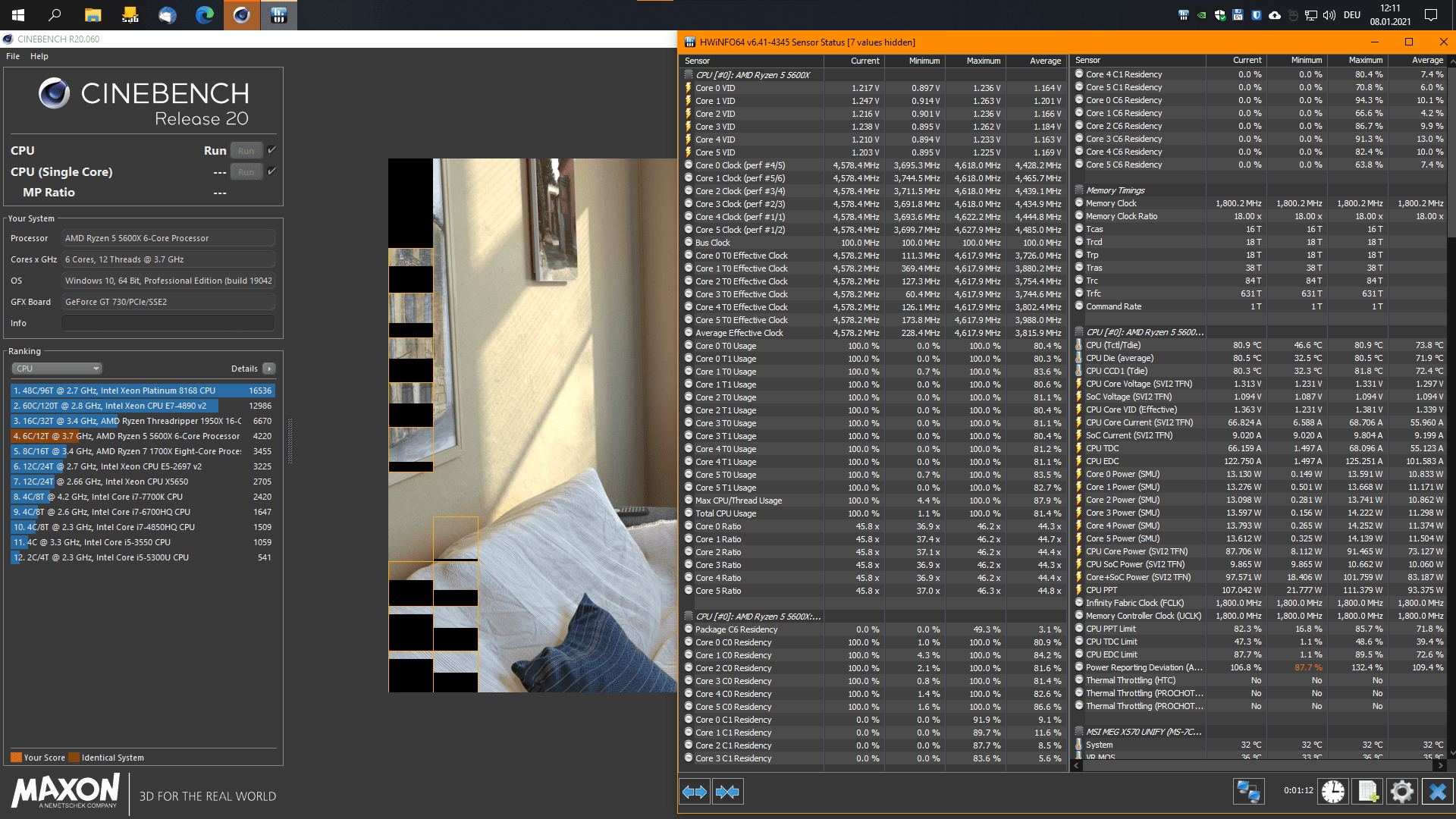Open NVIDIA tray icon
This screenshot has width=1456, height=819.
[1202, 15]
